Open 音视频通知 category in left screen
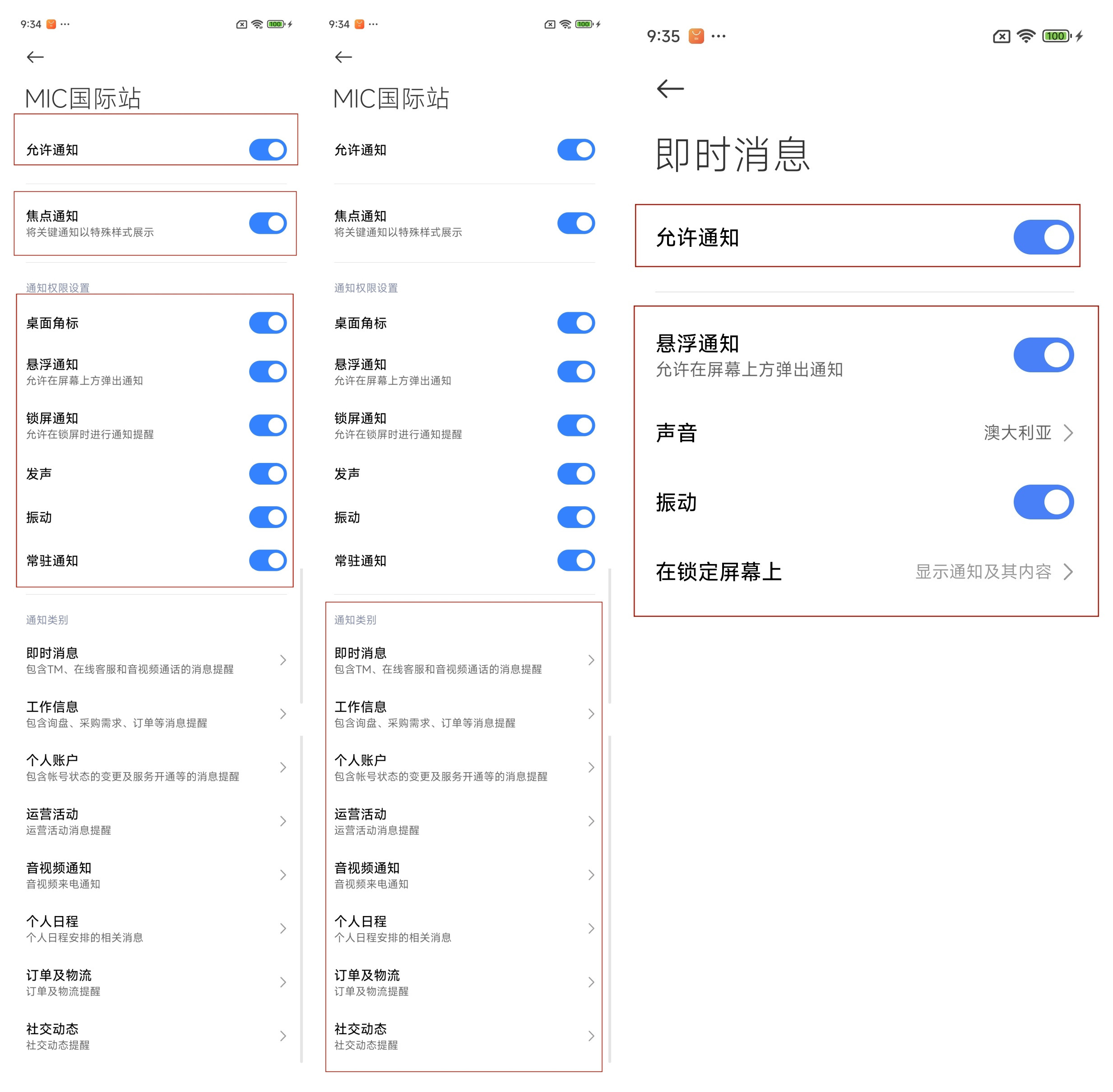 156,875
